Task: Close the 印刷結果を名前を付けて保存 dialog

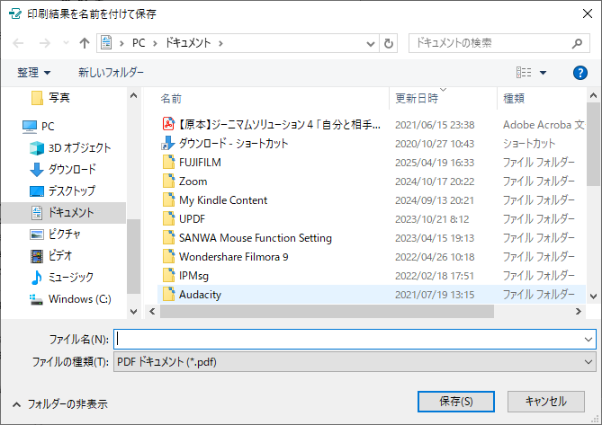Action: point(587,14)
